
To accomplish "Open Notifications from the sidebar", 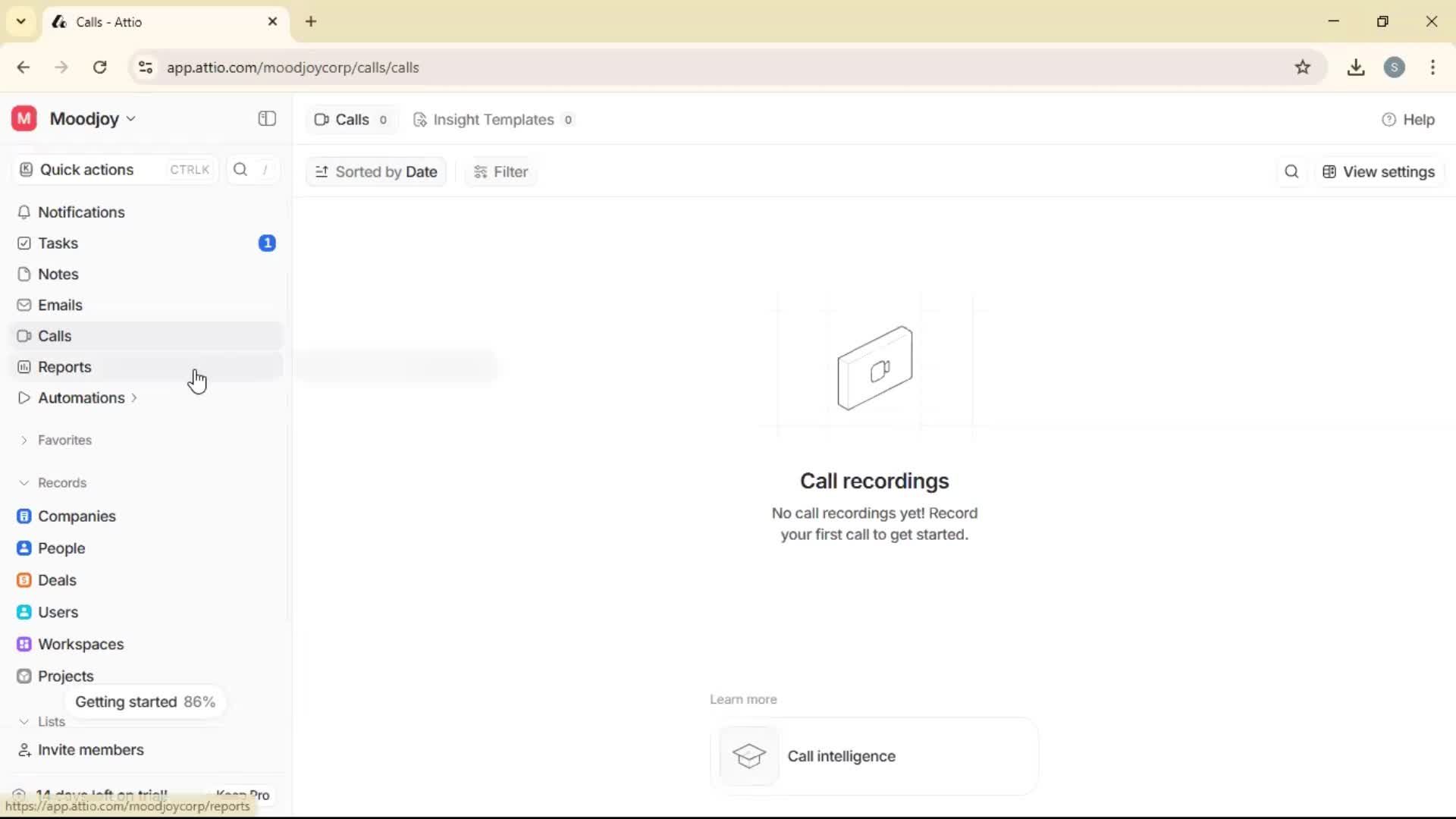I will (82, 212).
